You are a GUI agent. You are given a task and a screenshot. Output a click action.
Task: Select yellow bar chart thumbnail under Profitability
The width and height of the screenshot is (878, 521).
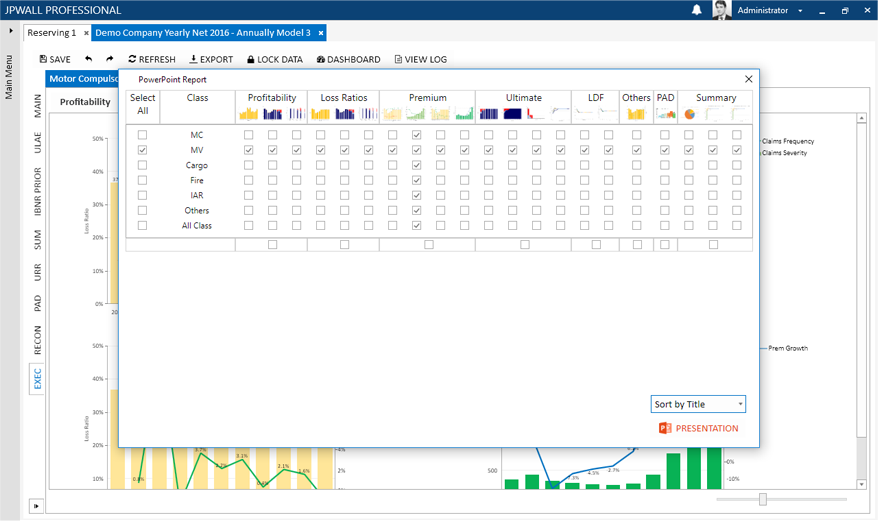tap(248, 114)
